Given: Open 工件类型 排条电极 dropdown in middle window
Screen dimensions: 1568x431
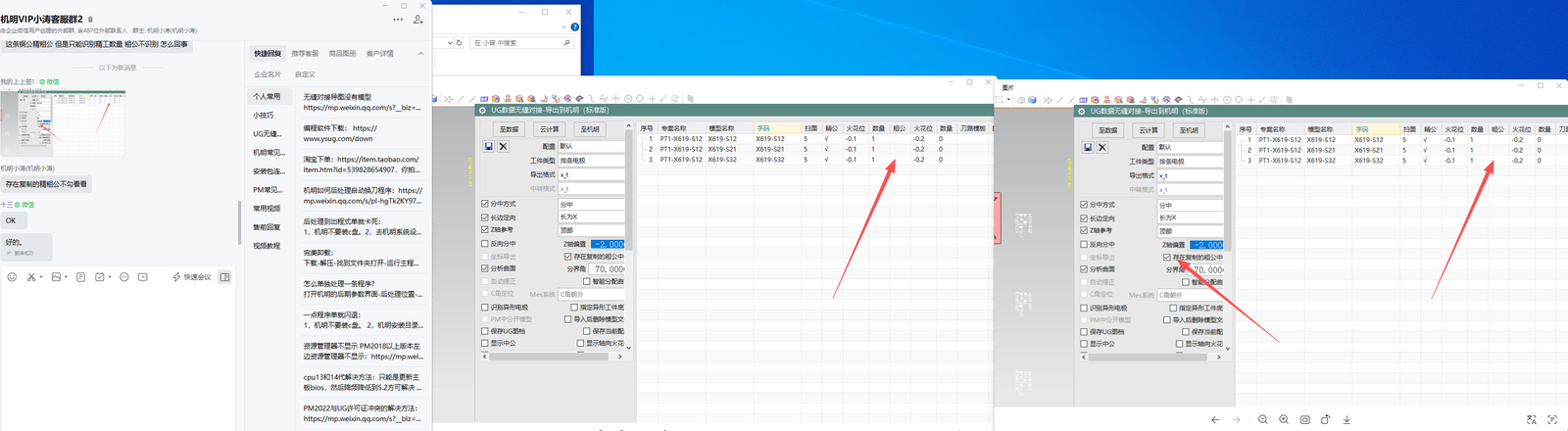Looking at the screenshot, I should [x=591, y=161].
